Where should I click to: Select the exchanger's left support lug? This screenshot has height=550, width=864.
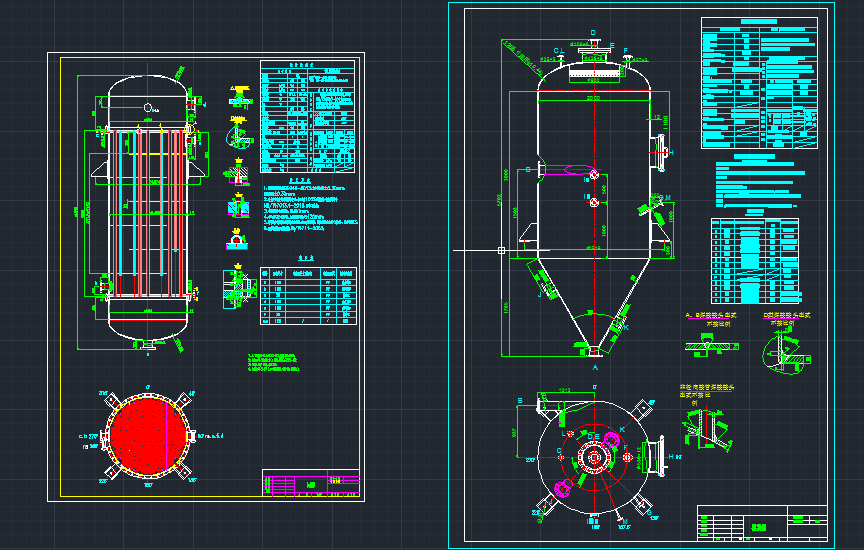click(101, 169)
